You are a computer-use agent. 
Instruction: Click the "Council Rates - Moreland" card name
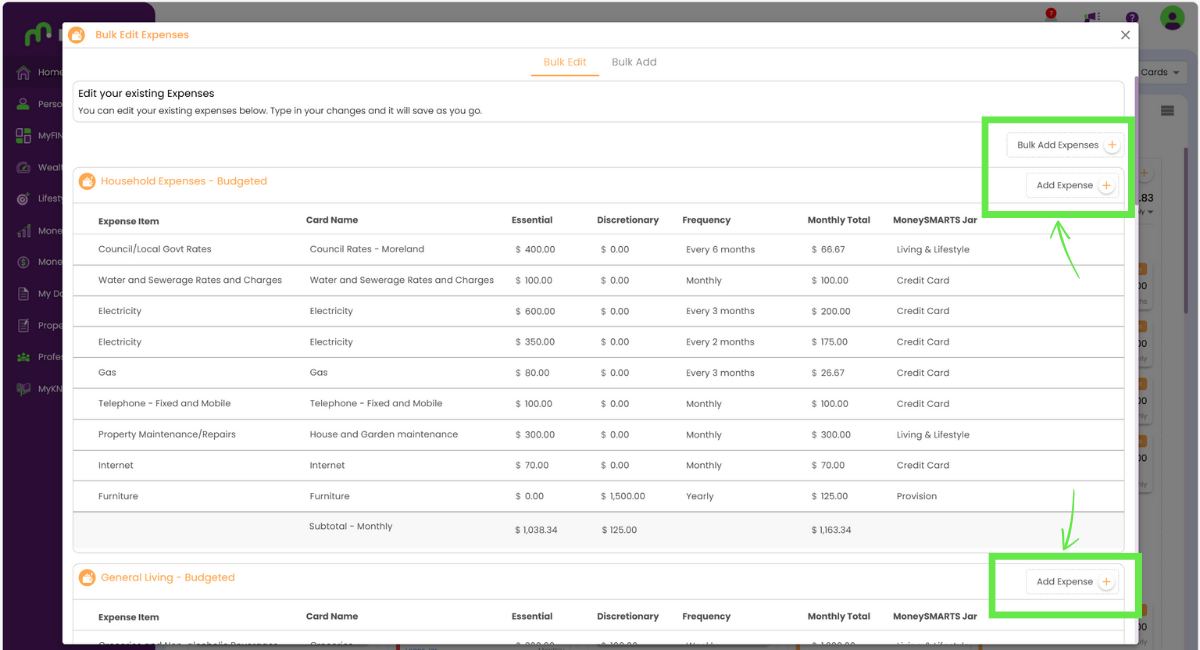point(367,249)
